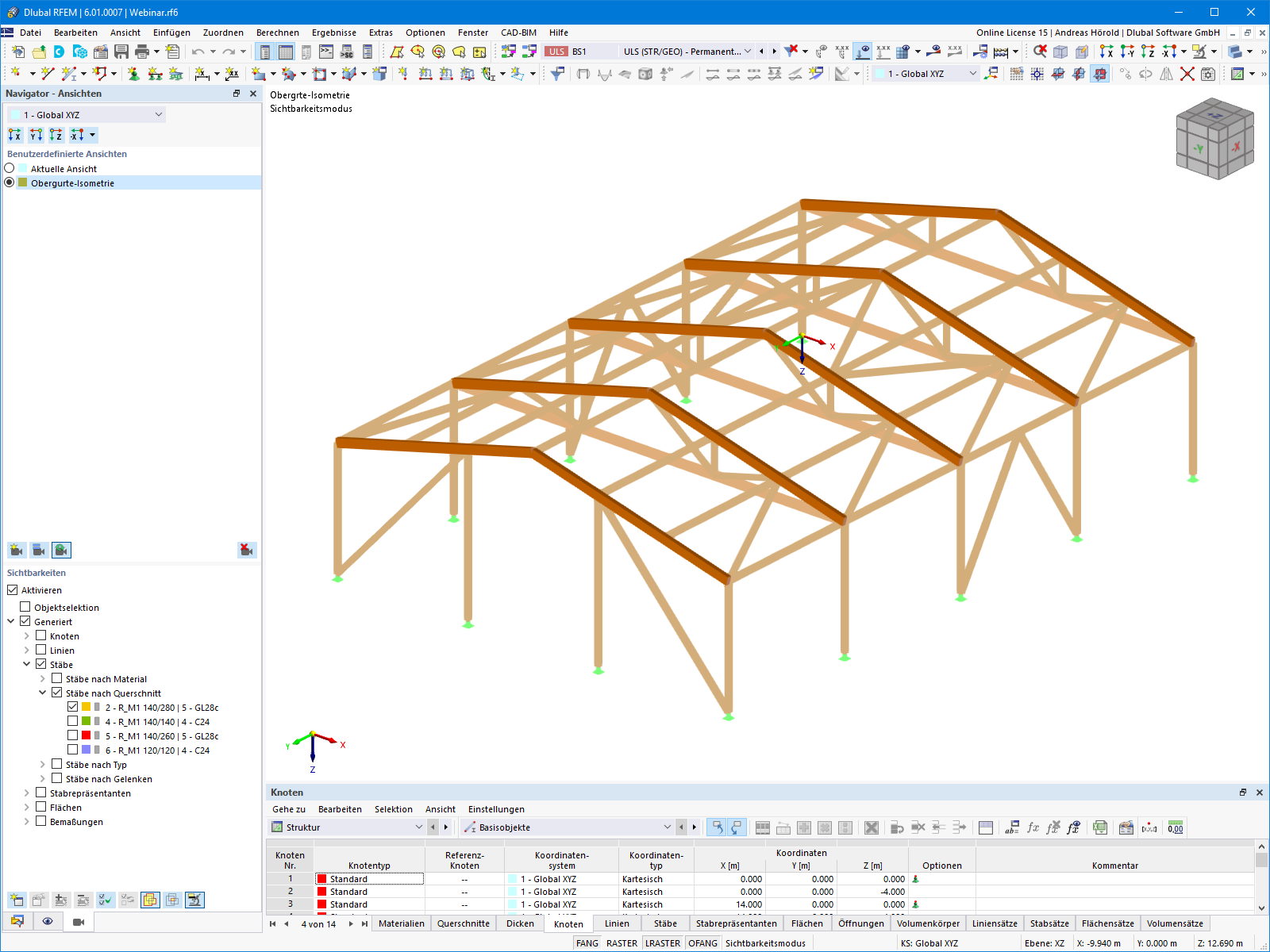Export the Knoten table to Excel
1270x952 pixels.
[x=1100, y=827]
